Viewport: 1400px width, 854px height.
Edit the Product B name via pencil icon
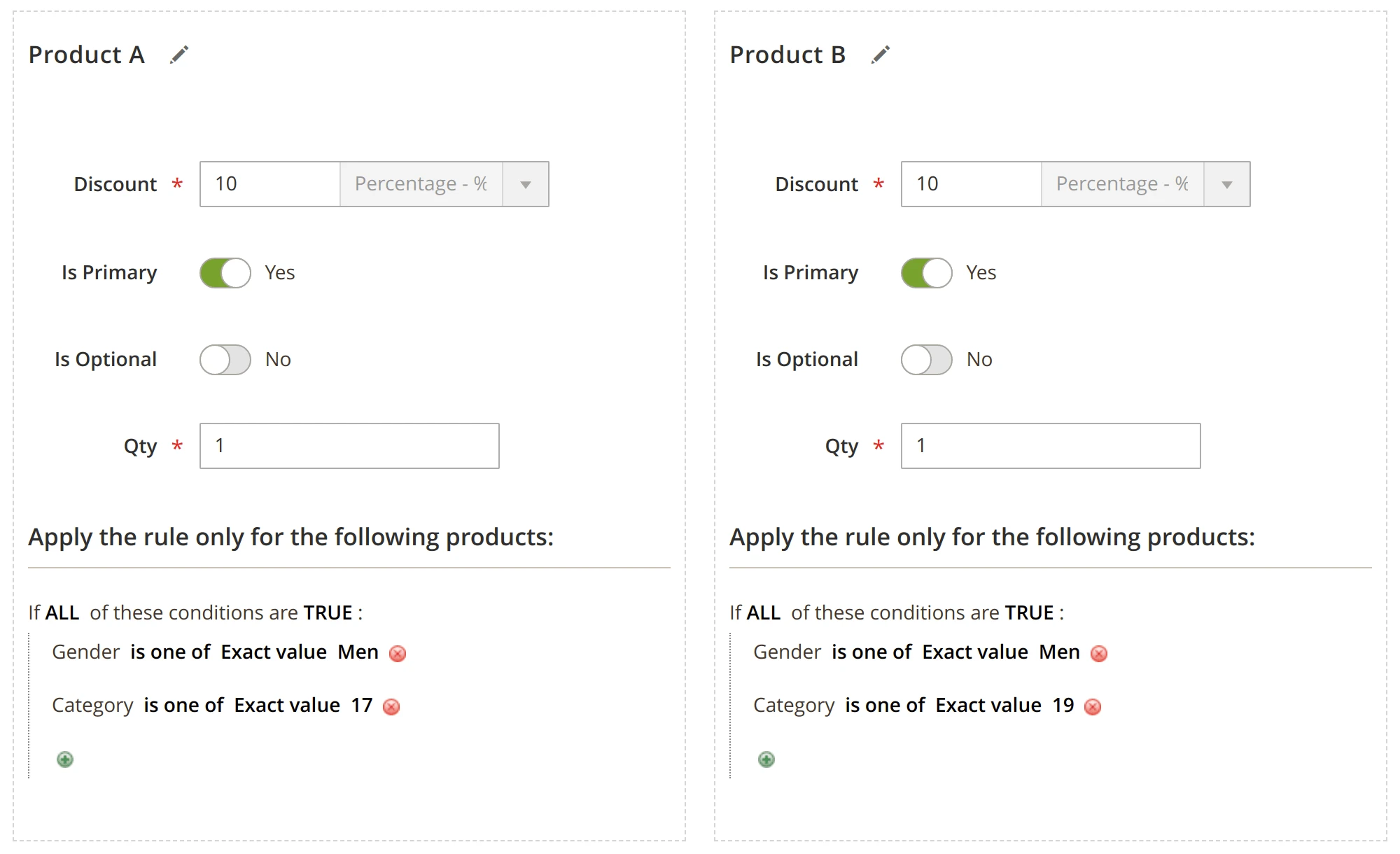(x=881, y=55)
